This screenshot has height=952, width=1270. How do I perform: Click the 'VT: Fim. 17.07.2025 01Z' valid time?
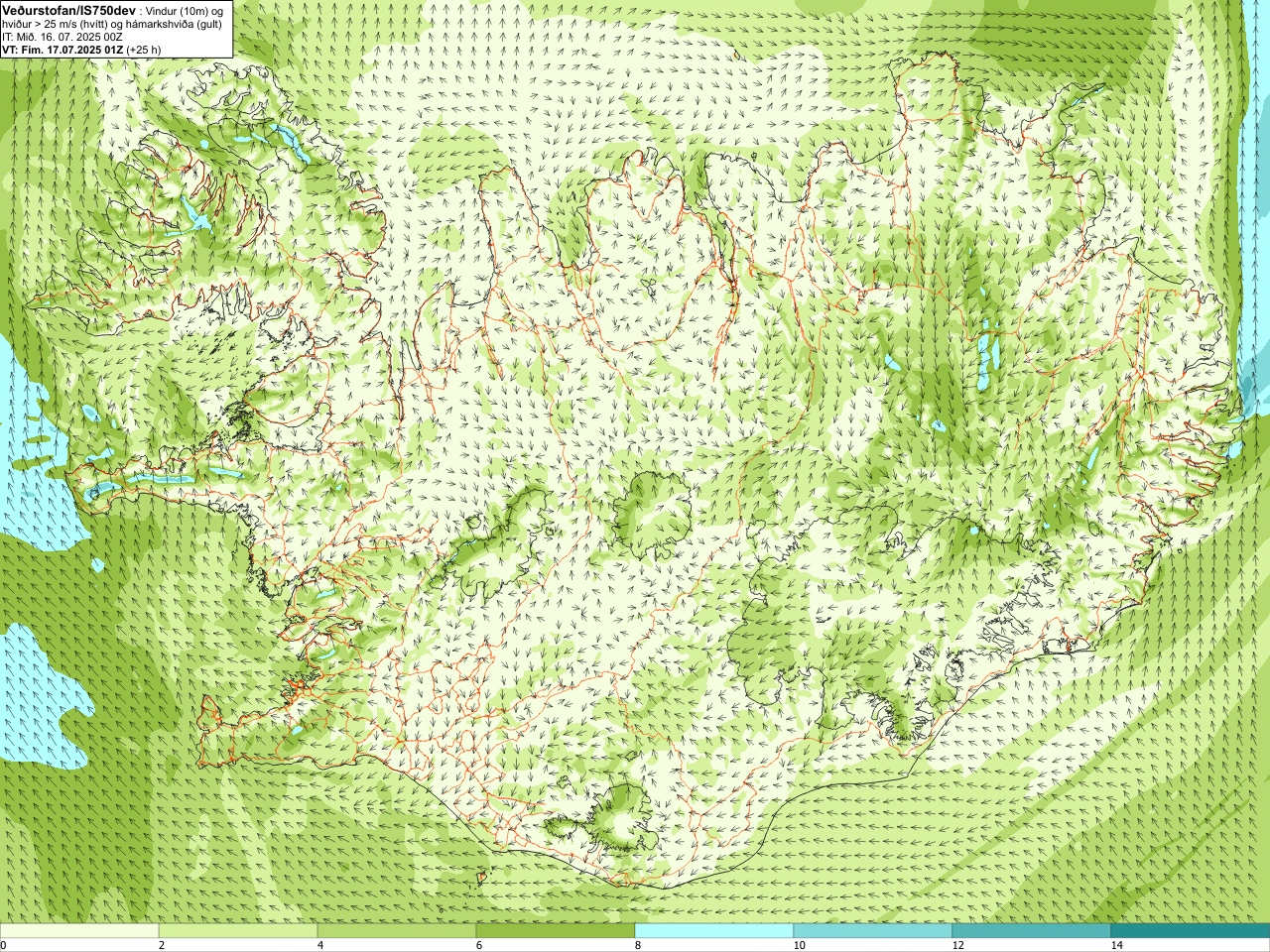[x=63, y=49]
